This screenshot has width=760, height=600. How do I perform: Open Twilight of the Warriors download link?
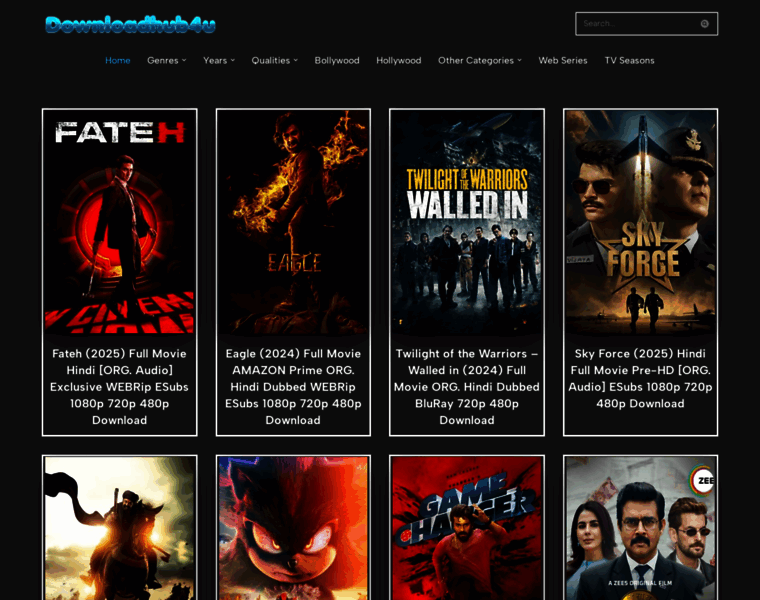click(x=467, y=387)
